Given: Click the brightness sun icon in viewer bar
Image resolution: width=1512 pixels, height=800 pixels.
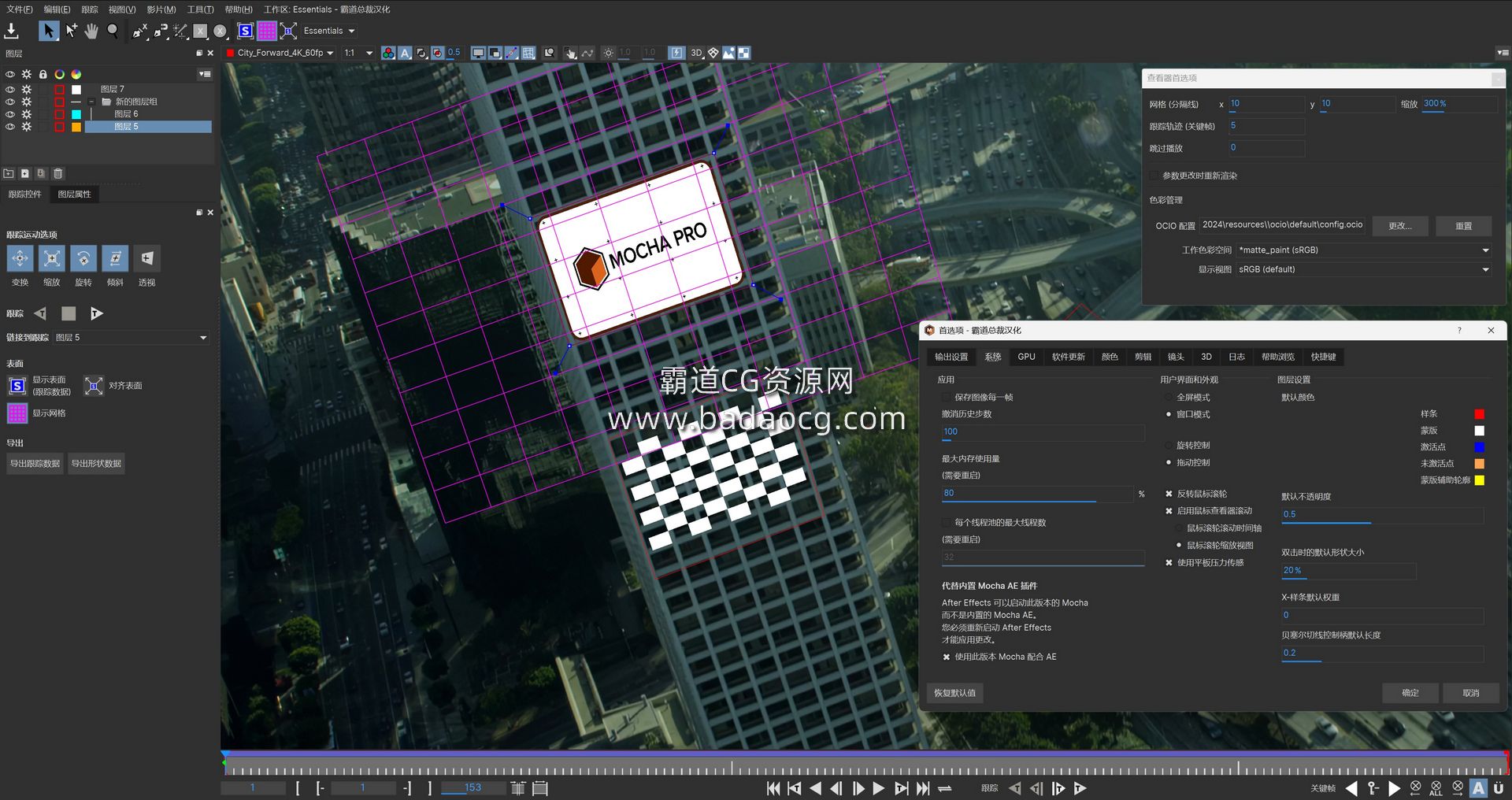Looking at the screenshot, I should pos(608,53).
